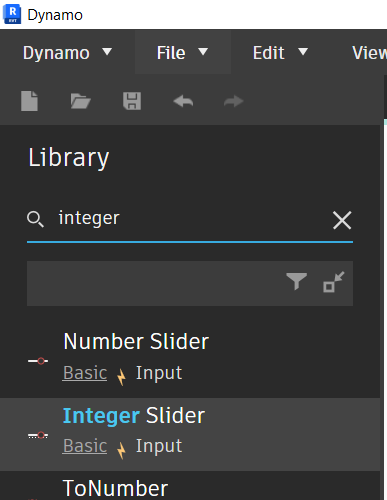Expand the File menu dropdown
This screenshot has height=500, width=387.
[x=183, y=53]
